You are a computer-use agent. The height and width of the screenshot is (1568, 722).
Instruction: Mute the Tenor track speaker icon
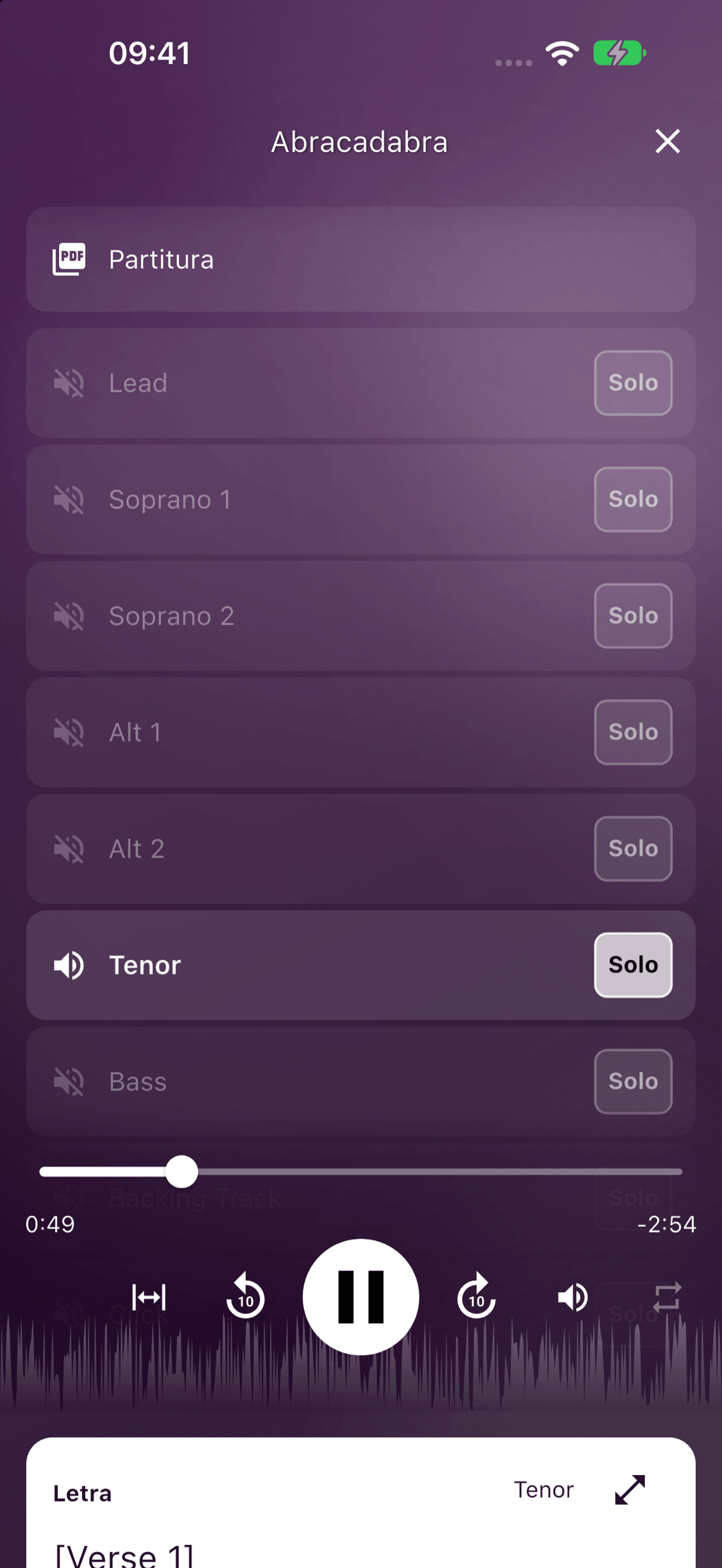(x=69, y=965)
